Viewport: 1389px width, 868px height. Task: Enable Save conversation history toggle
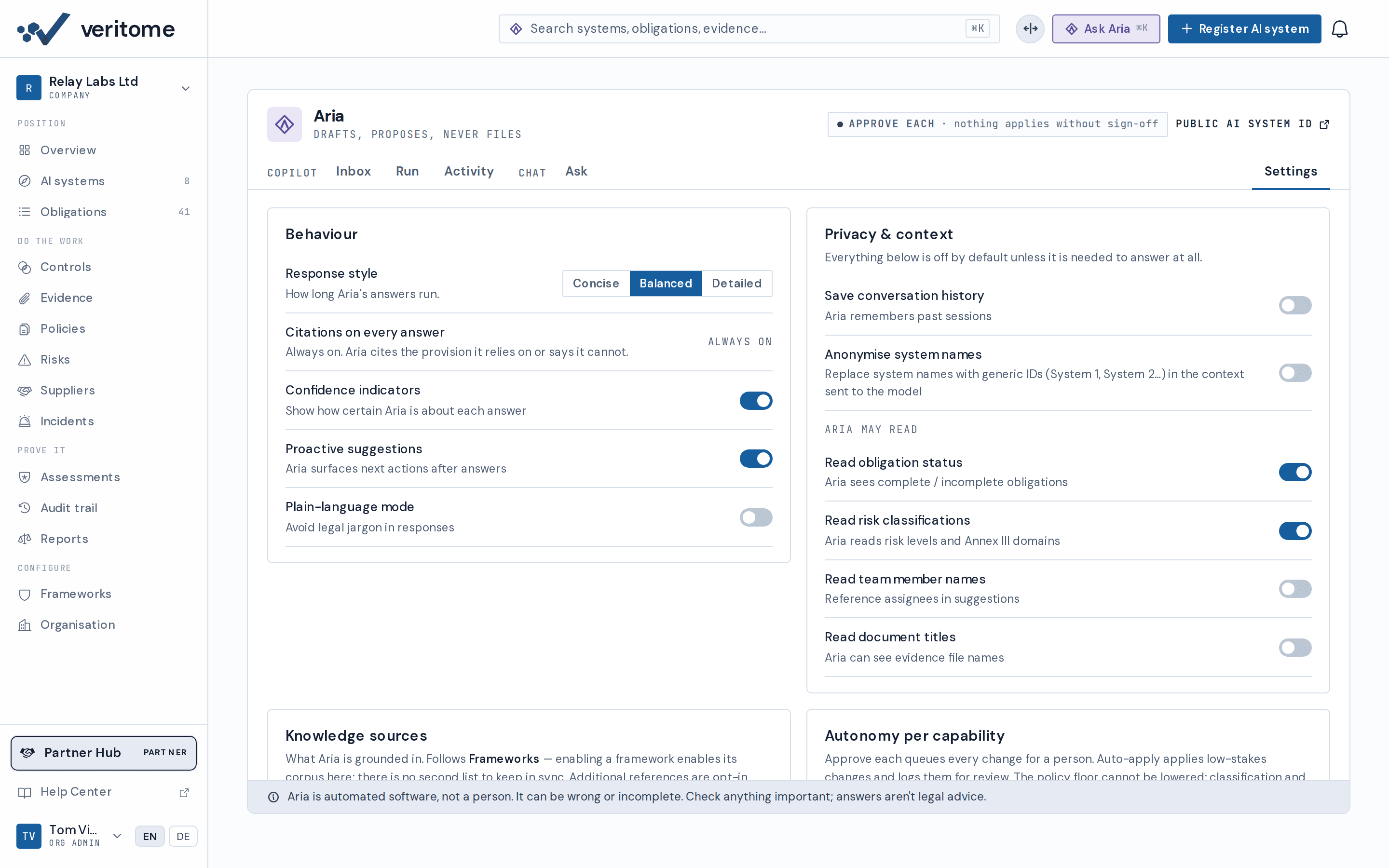click(1295, 305)
